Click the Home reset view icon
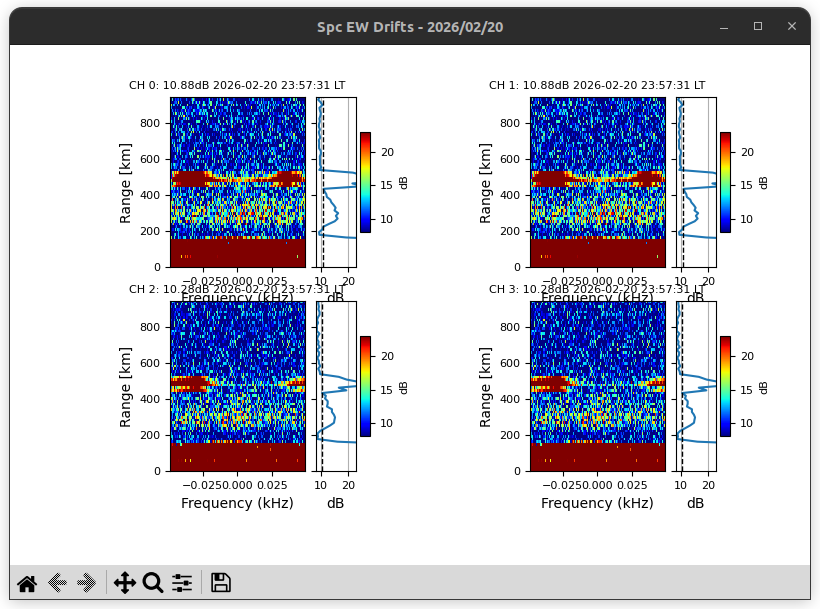820x609 pixels. tap(27, 583)
